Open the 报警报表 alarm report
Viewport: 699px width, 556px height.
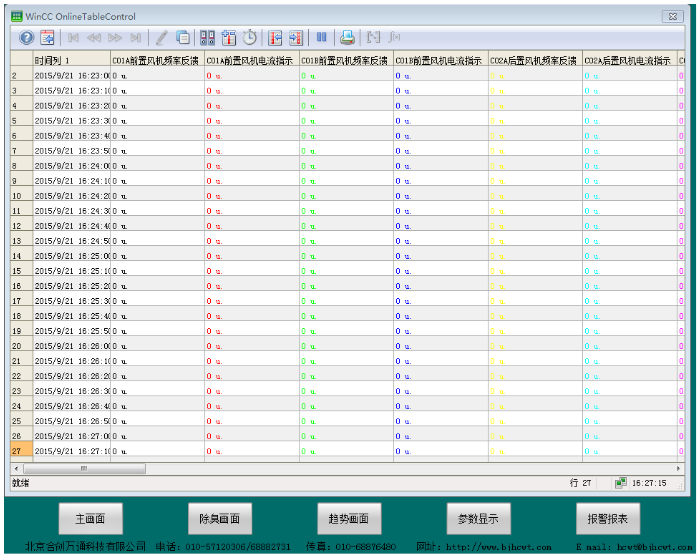pyautogui.click(x=608, y=519)
